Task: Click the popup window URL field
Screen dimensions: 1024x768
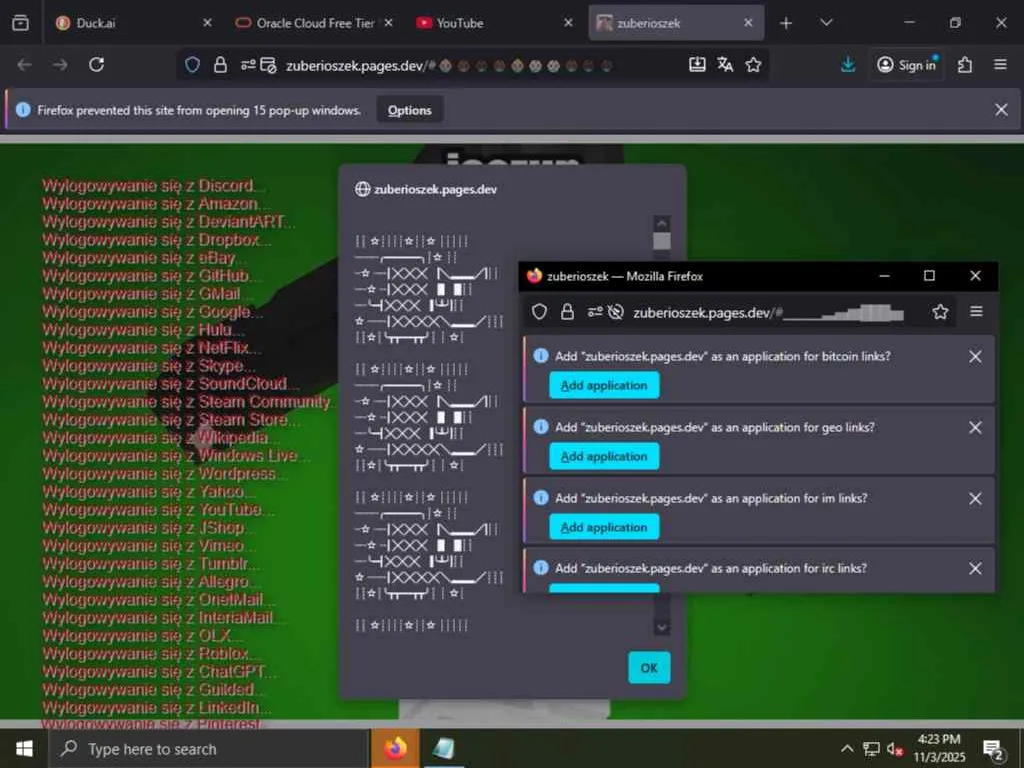Action: (x=769, y=313)
